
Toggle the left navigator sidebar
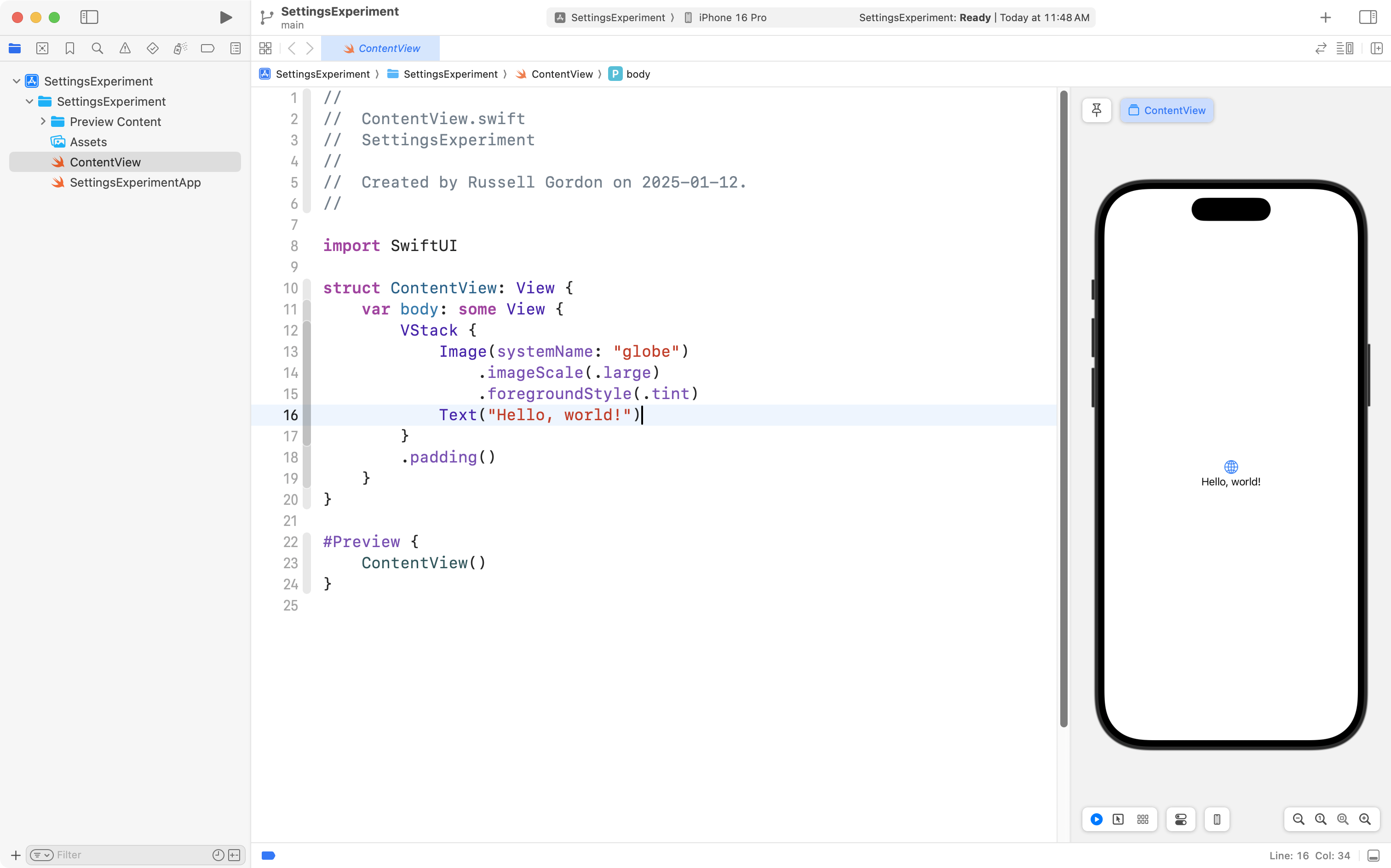pyautogui.click(x=89, y=17)
